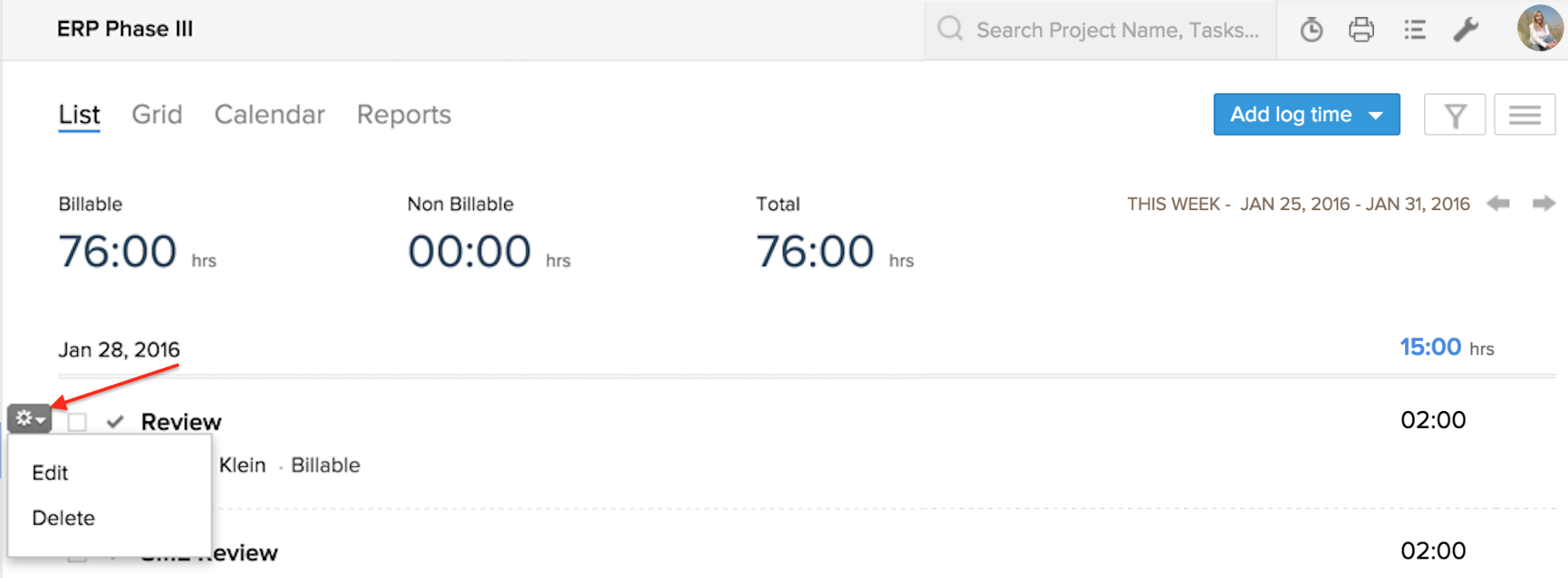Switch to the Grid tab

[x=157, y=114]
